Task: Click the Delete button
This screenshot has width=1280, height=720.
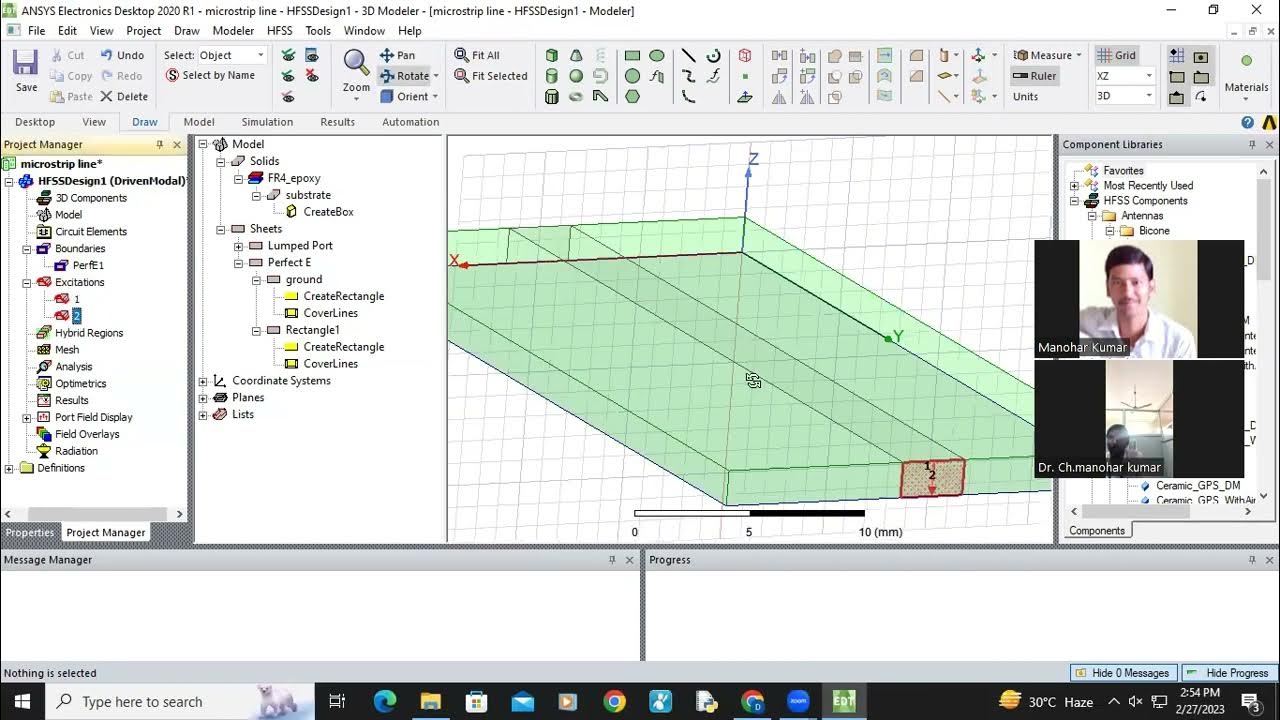Action: (x=124, y=97)
